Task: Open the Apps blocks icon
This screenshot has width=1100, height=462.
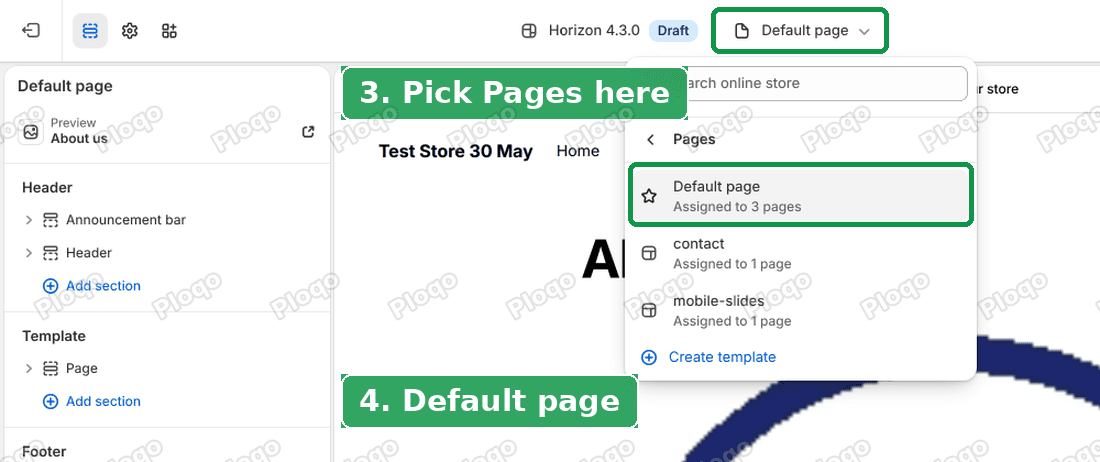Action: [169, 31]
